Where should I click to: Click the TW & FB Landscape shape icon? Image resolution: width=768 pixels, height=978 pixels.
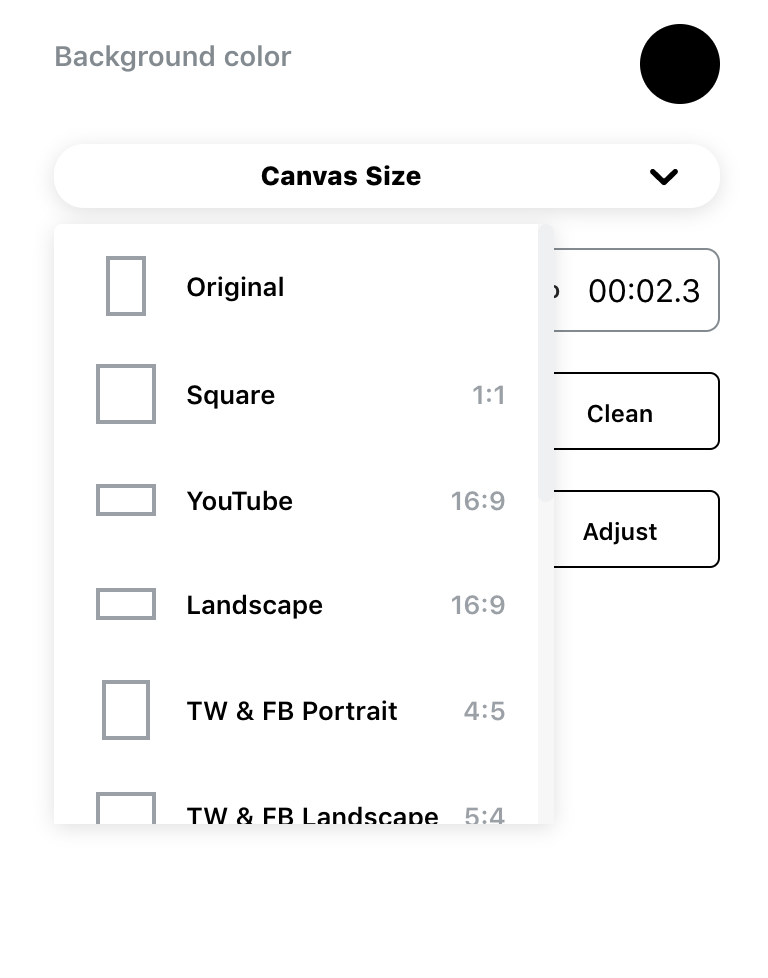pos(126,812)
